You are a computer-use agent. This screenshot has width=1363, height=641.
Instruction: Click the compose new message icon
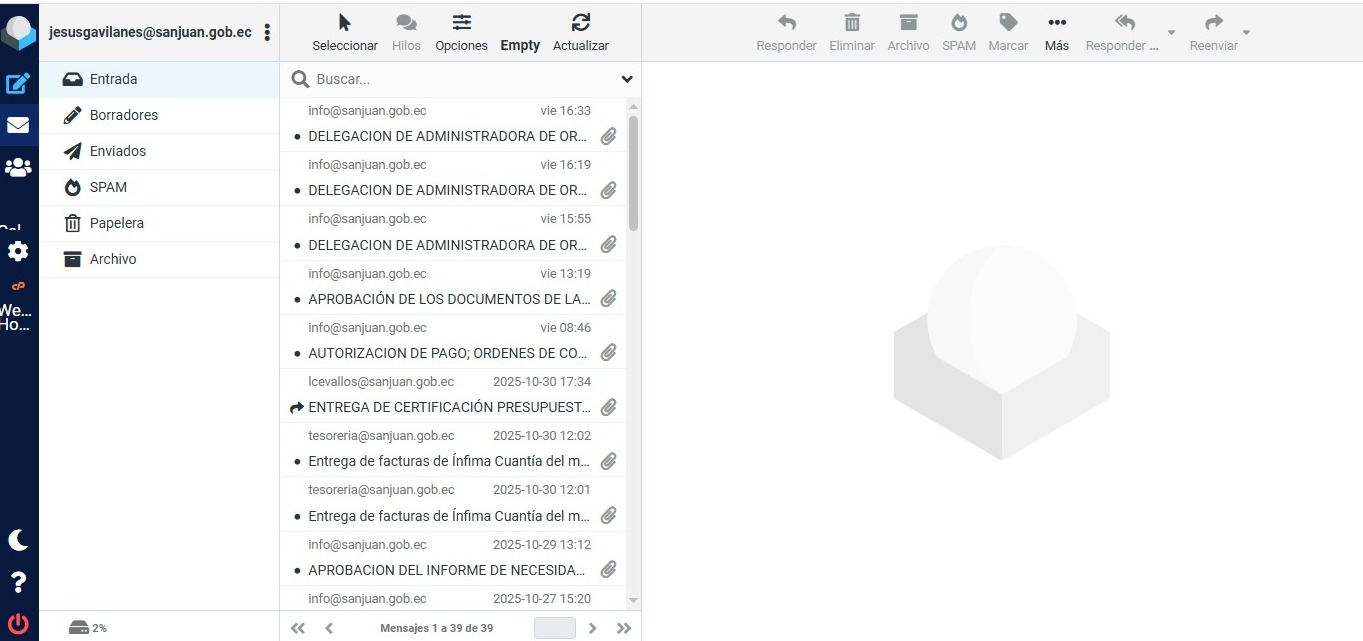18,84
